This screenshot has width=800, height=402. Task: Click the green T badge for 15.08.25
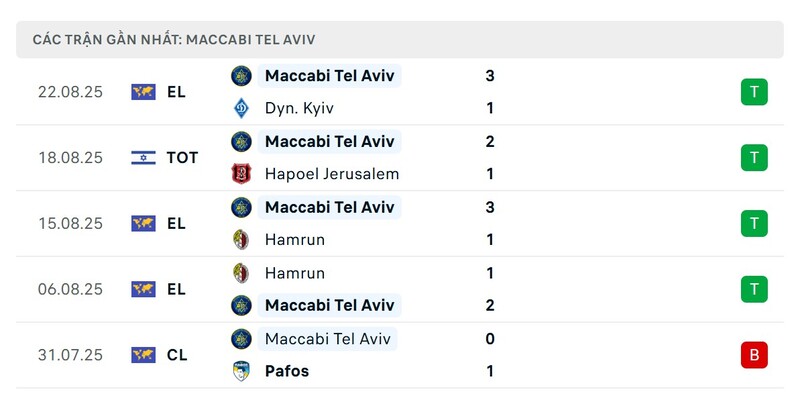coord(754,223)
